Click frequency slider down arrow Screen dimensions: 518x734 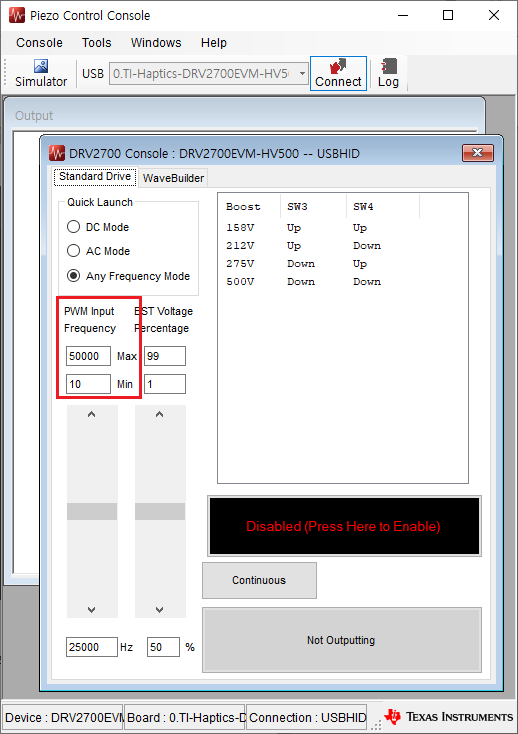pos(92,609)
